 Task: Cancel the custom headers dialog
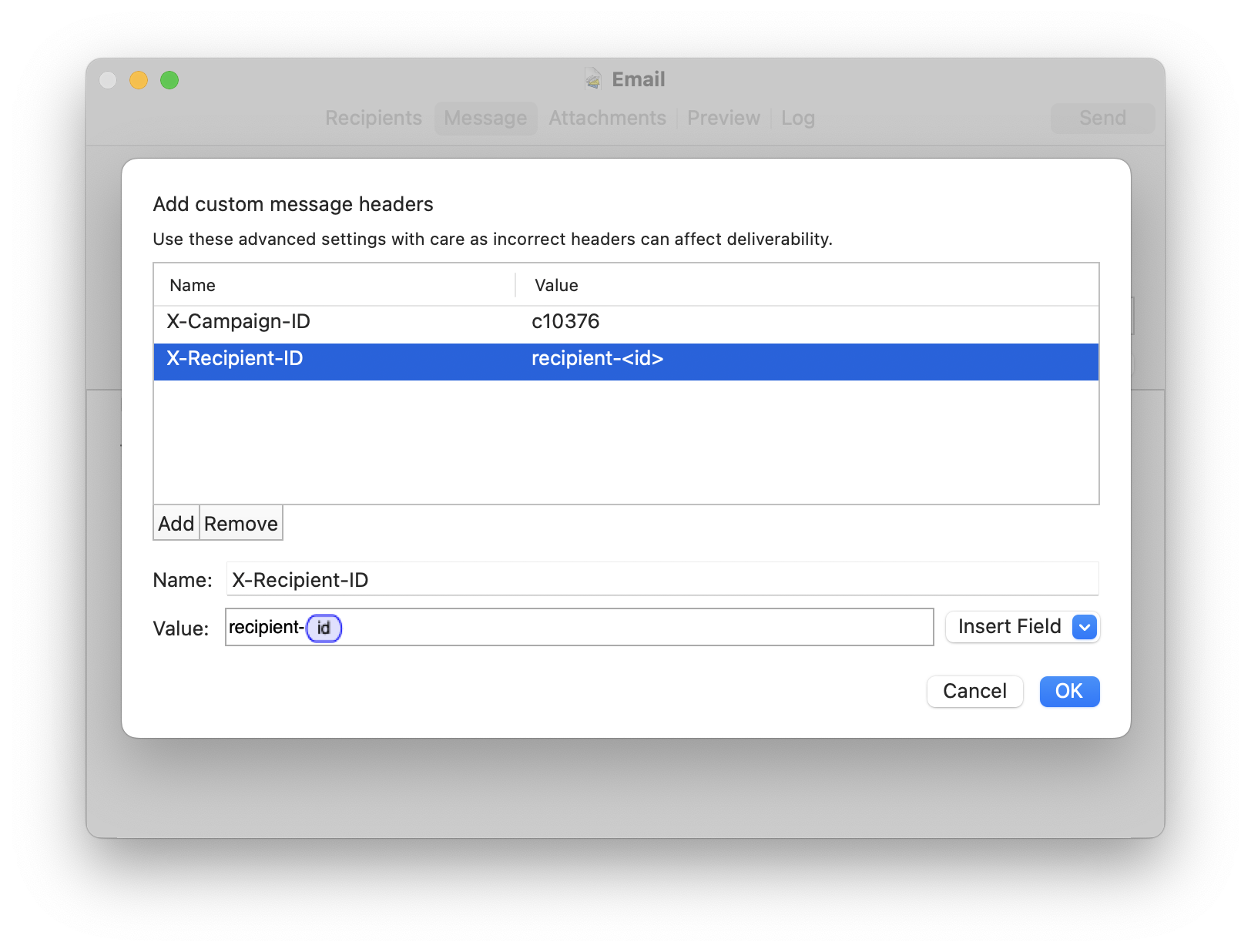coord(974,691)
